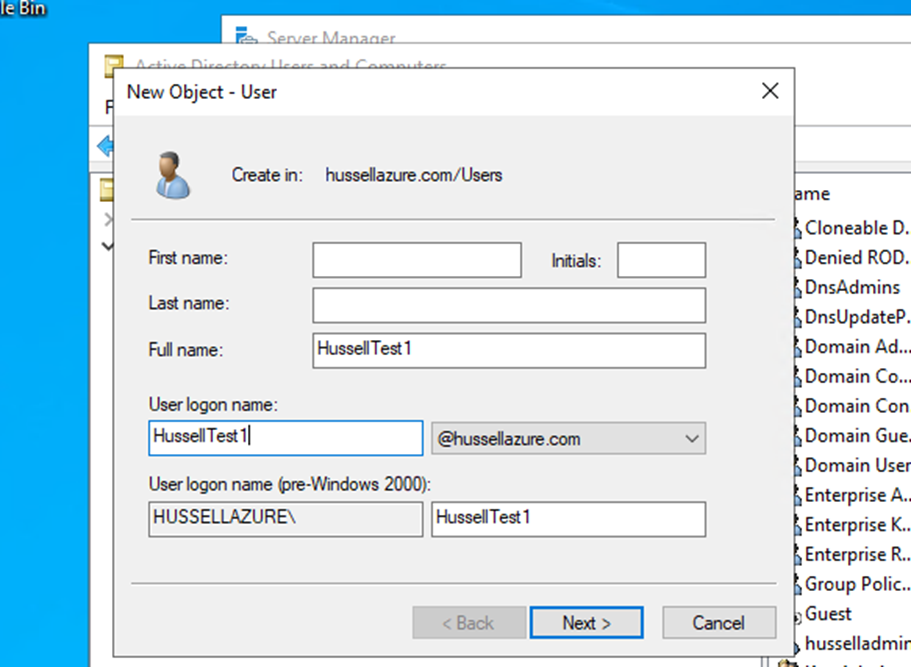
Task: Click the DnsAdmins group icon
Action: 797,287
